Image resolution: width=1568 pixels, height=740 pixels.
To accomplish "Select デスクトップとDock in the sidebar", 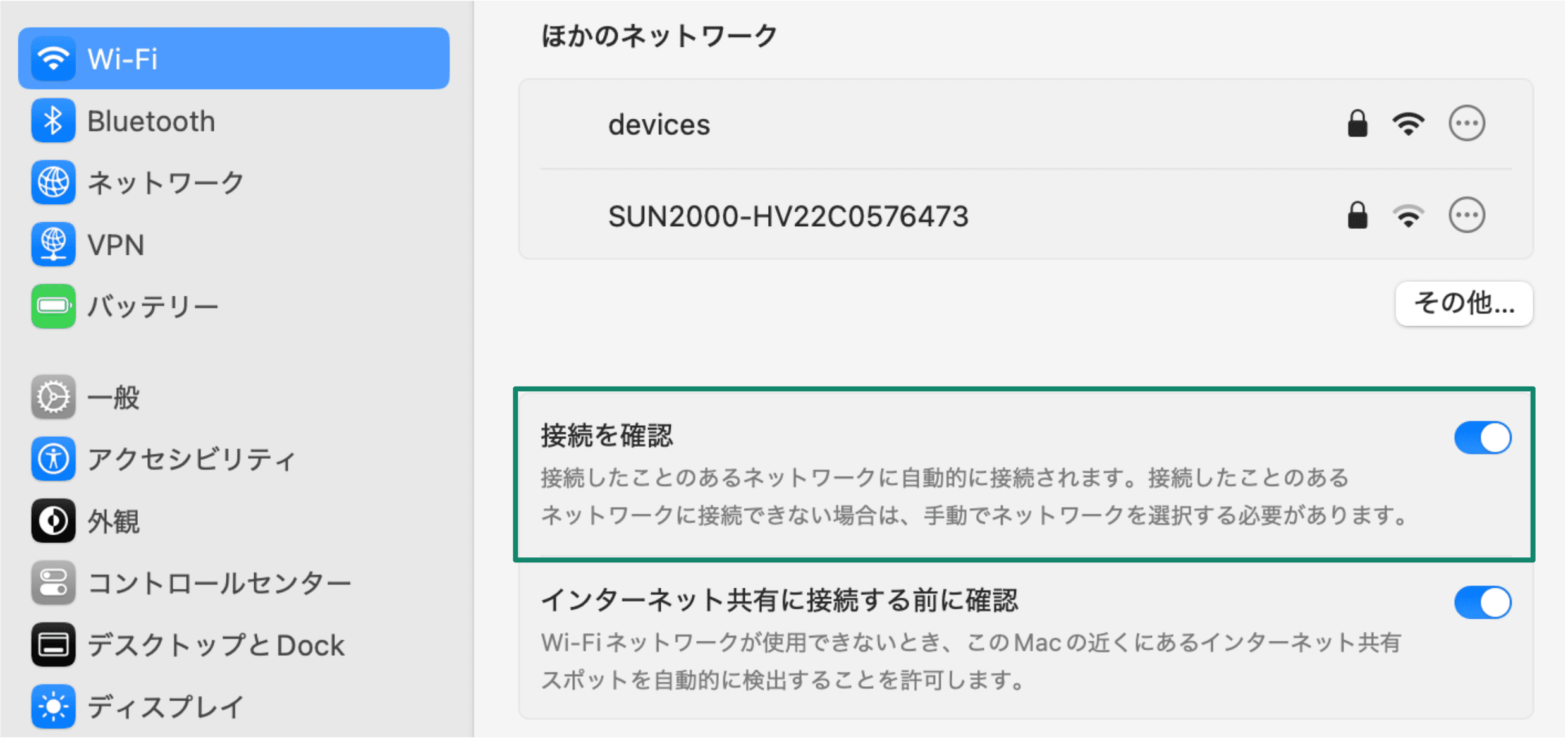I will [215, 645].
